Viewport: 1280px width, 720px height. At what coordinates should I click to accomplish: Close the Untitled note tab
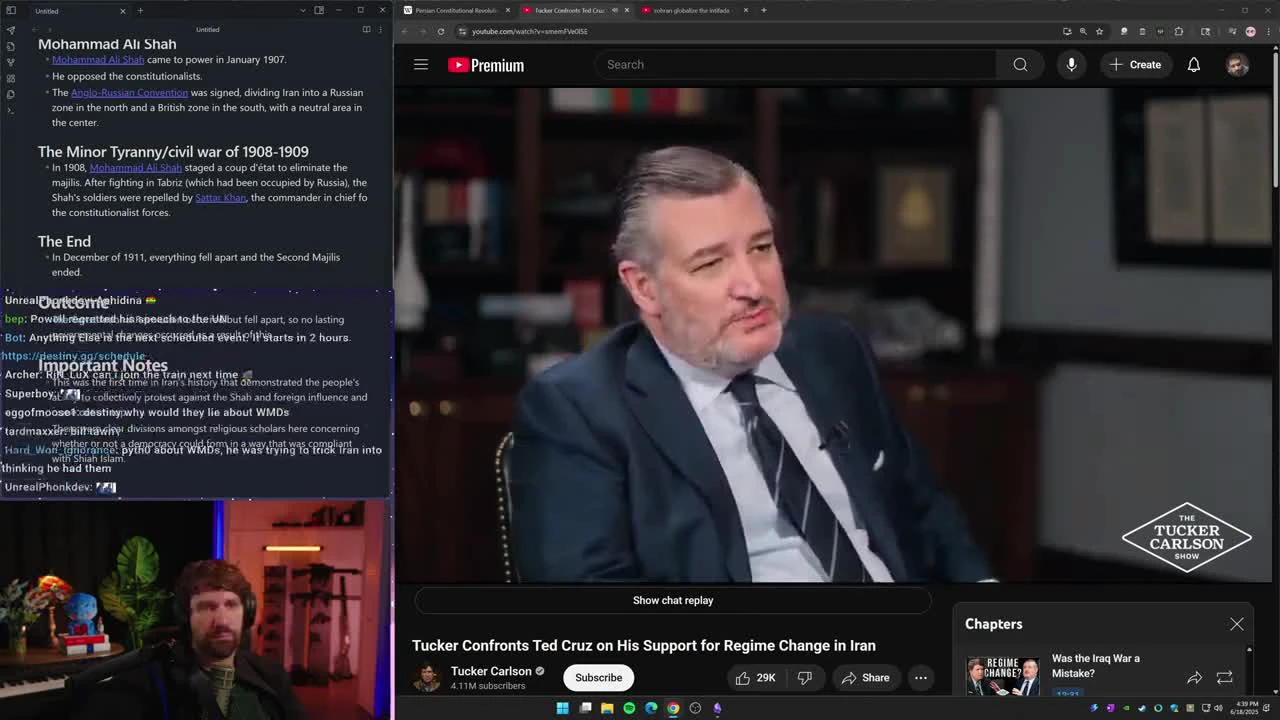[122, 10]
